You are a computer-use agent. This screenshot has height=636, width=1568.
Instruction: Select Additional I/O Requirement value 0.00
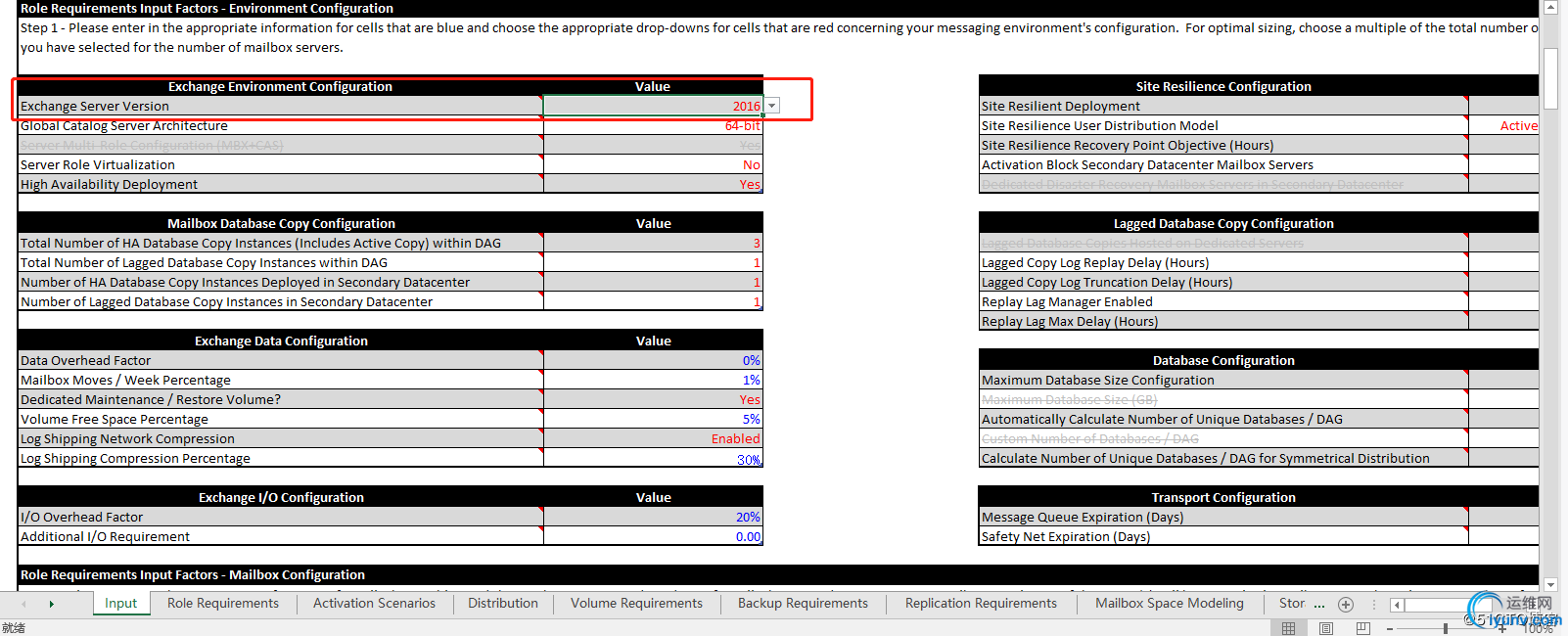point(653,536)
